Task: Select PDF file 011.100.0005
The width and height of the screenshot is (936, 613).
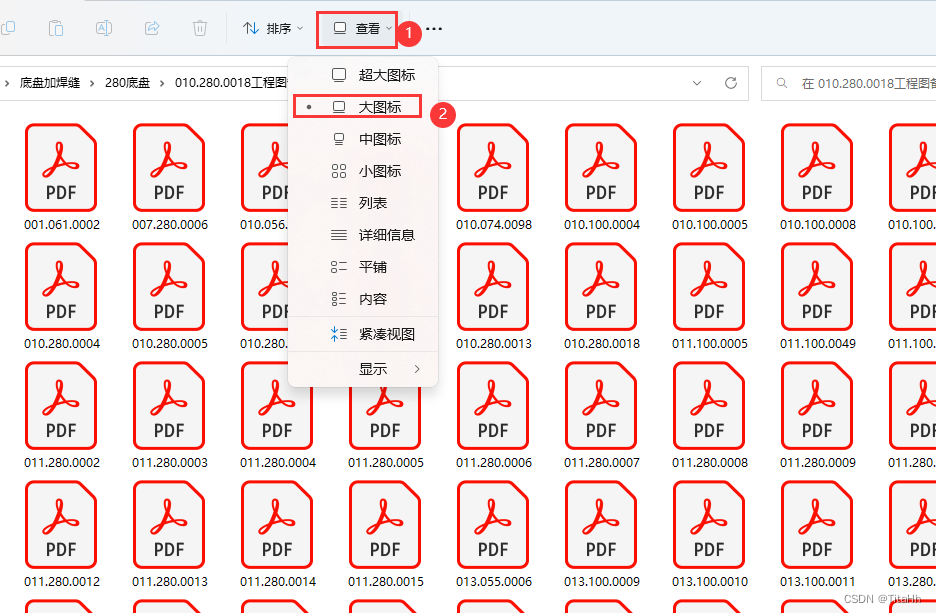Action: coord(710,296)
